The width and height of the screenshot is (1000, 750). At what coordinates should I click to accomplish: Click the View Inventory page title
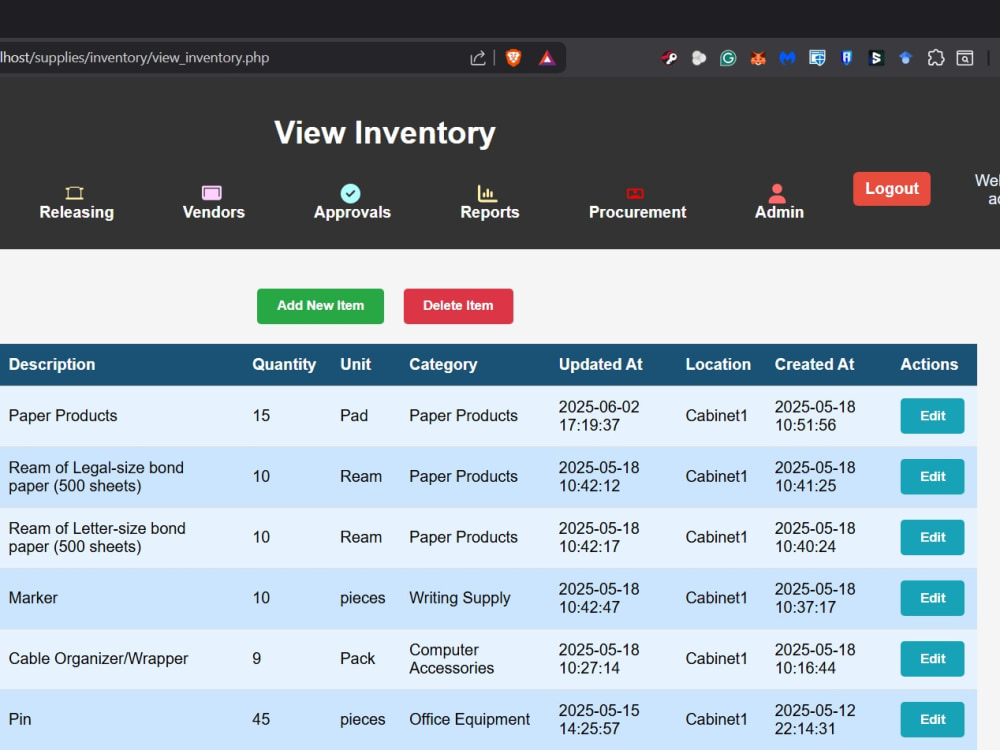pyautogui.click(x=385, y=133)
